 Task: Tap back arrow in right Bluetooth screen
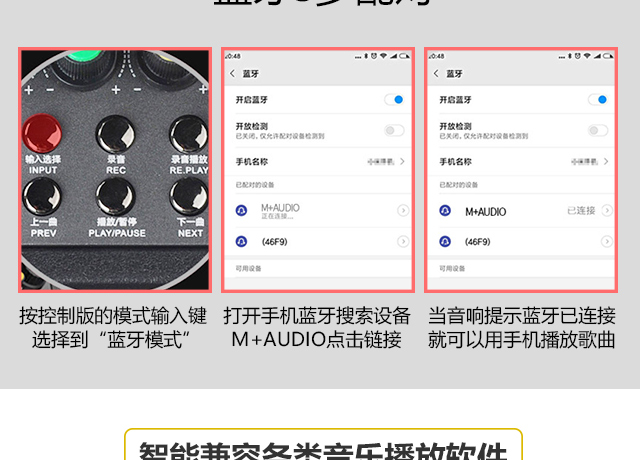436,73
